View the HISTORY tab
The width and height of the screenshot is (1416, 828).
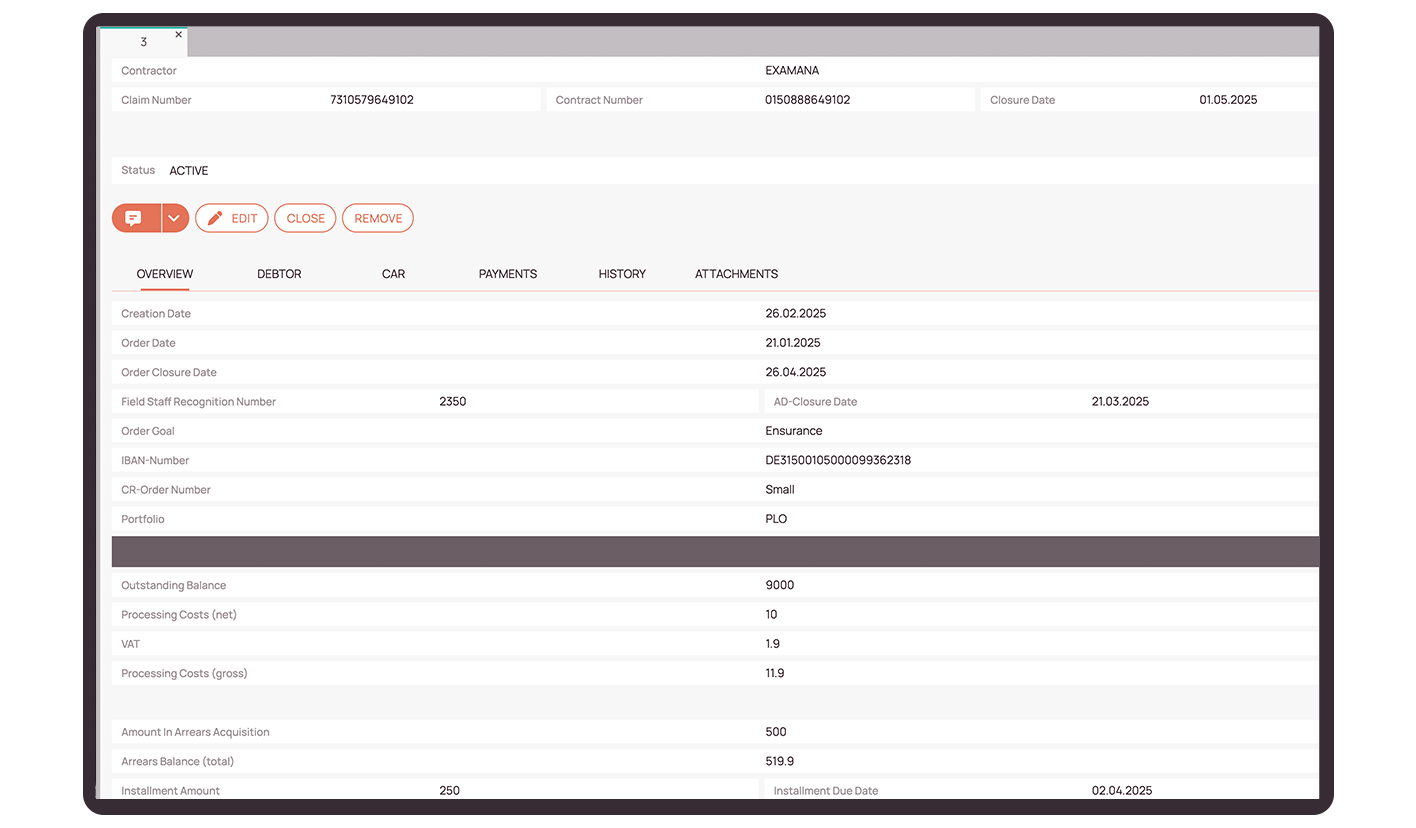[622, 274]
